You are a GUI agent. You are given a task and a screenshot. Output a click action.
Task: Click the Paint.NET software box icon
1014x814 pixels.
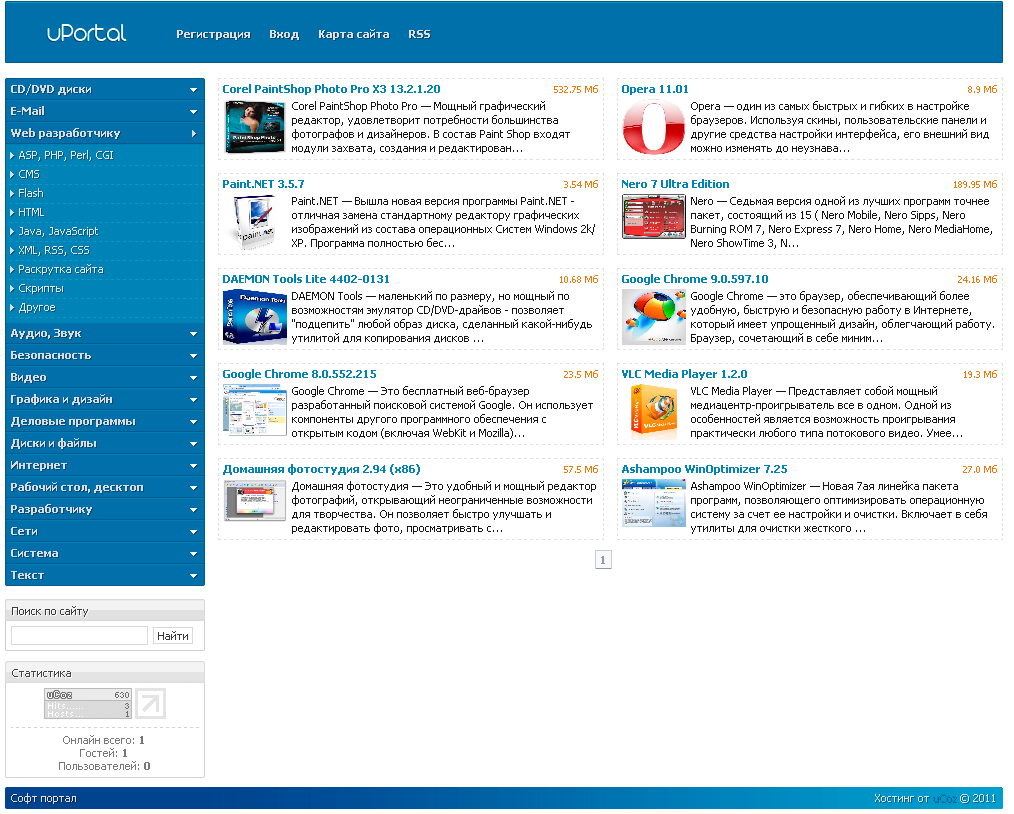pos(253,222)
